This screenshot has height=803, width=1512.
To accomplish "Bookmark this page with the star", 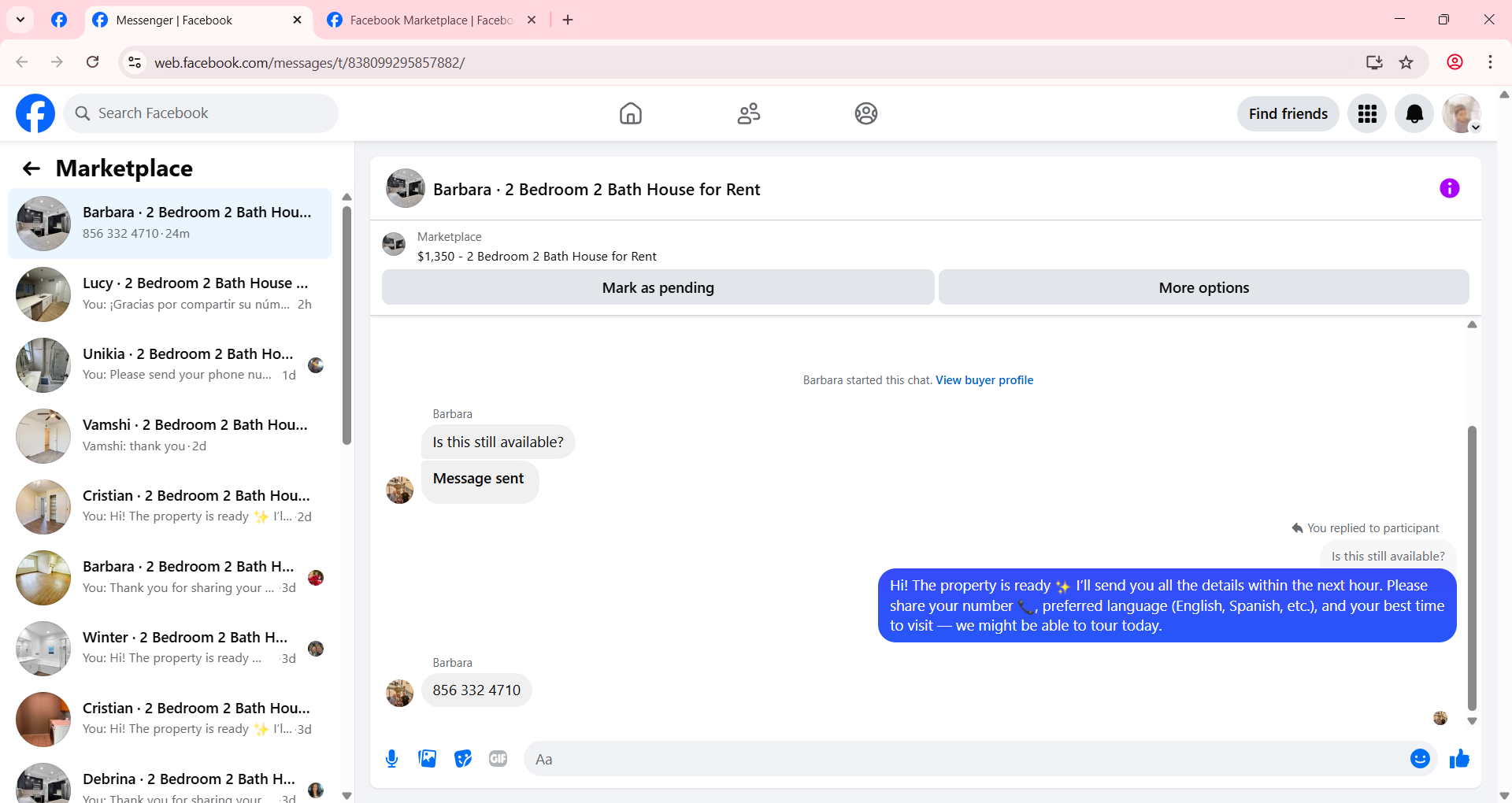I will point(1406,62).
